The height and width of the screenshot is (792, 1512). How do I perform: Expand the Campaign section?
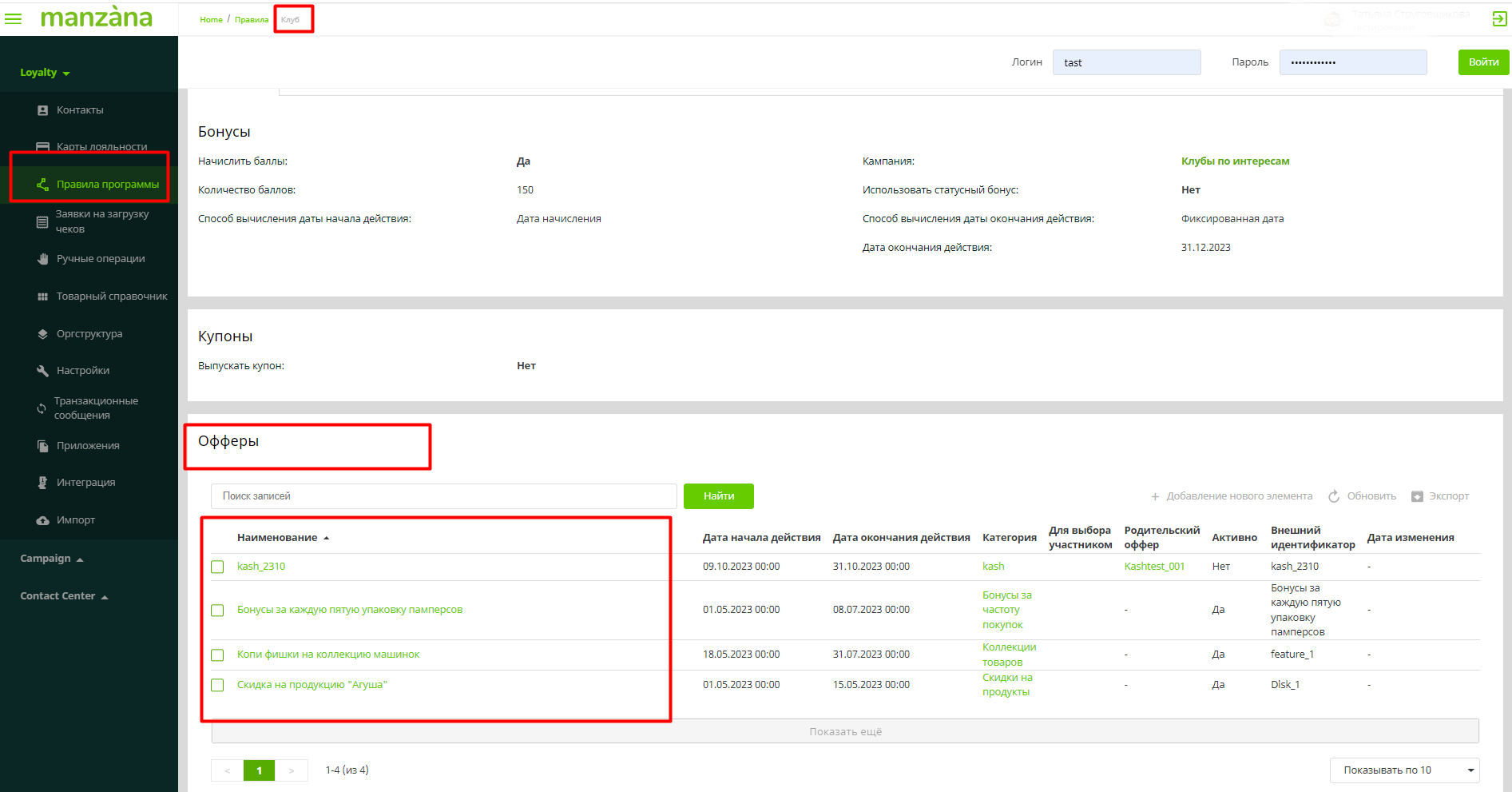[x=51, y=559]
